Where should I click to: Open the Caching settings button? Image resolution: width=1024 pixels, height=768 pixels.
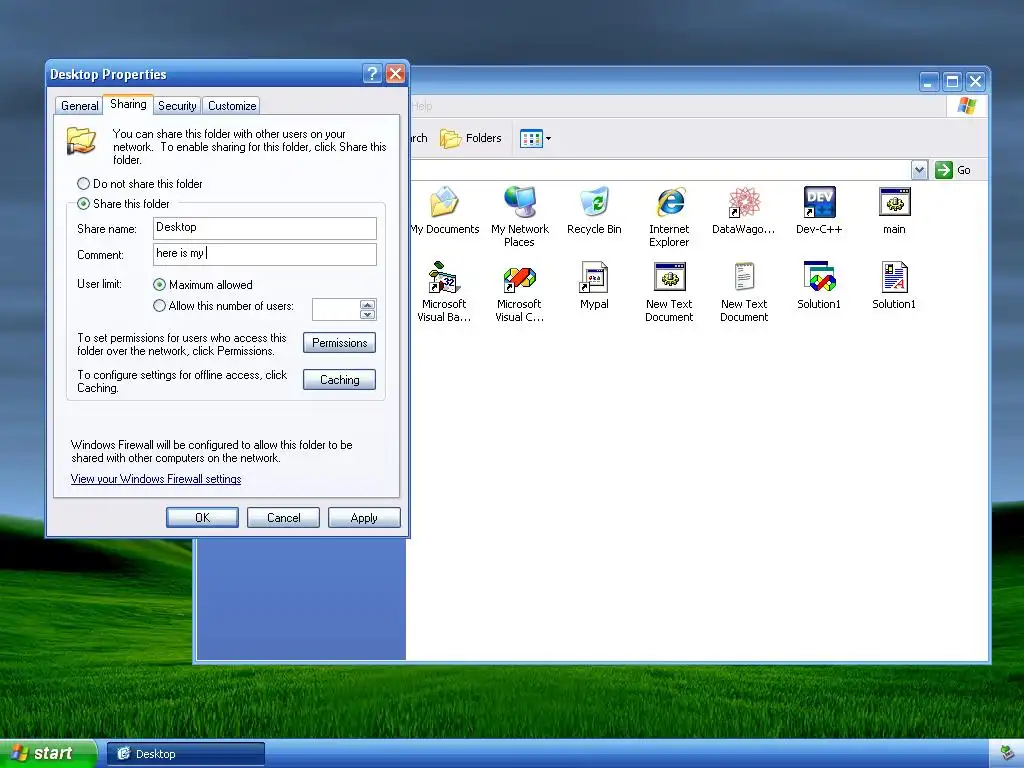coord(340,379)
